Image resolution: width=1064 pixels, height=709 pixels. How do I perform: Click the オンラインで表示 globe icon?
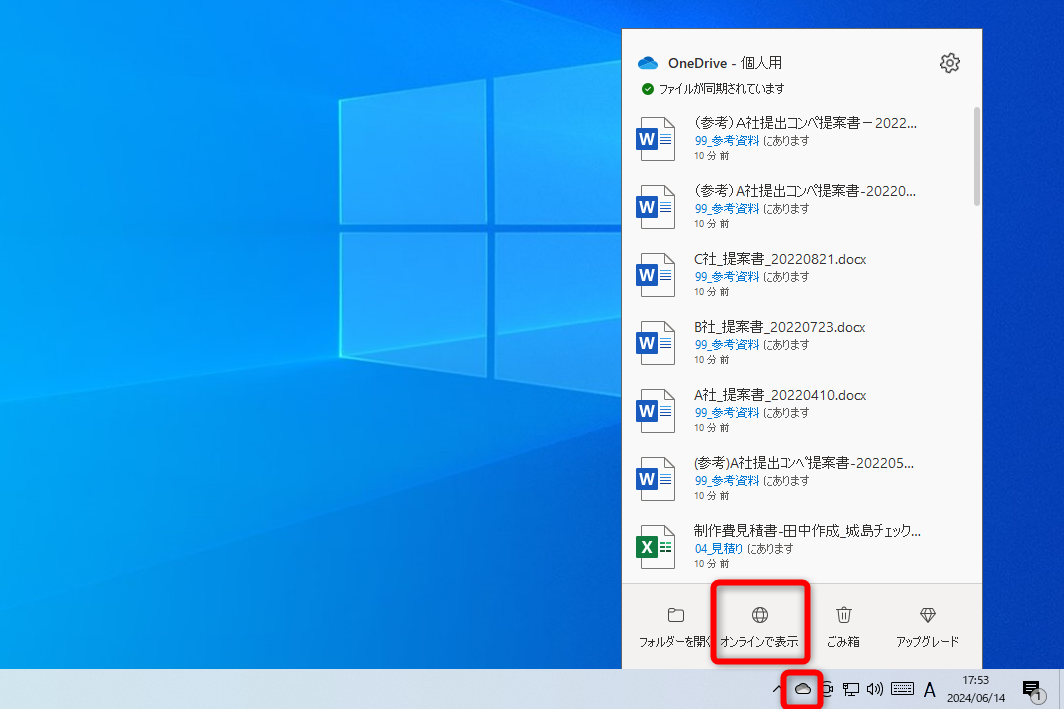coord(760,615)
